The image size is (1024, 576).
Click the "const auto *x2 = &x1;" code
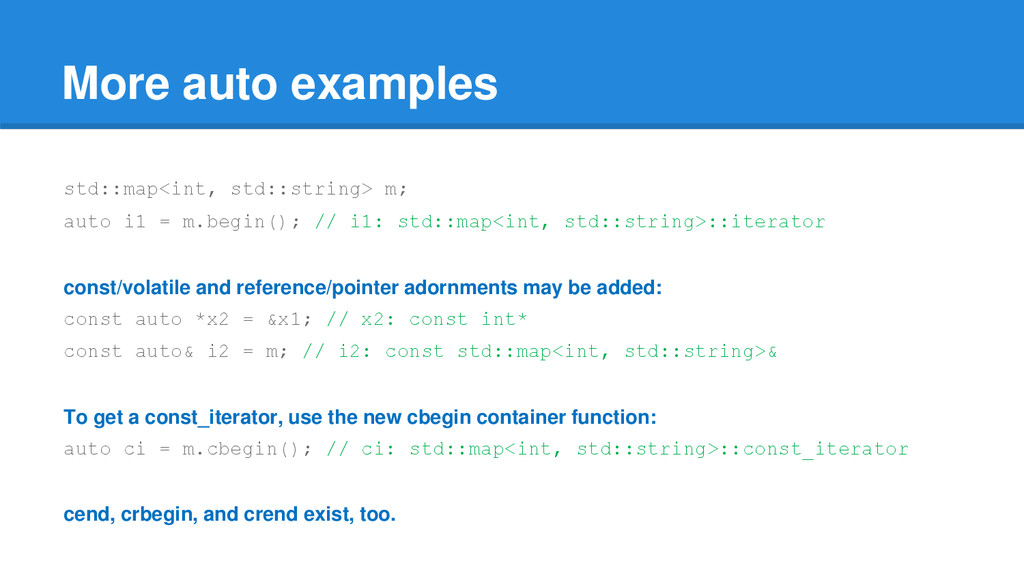[187, 319]
